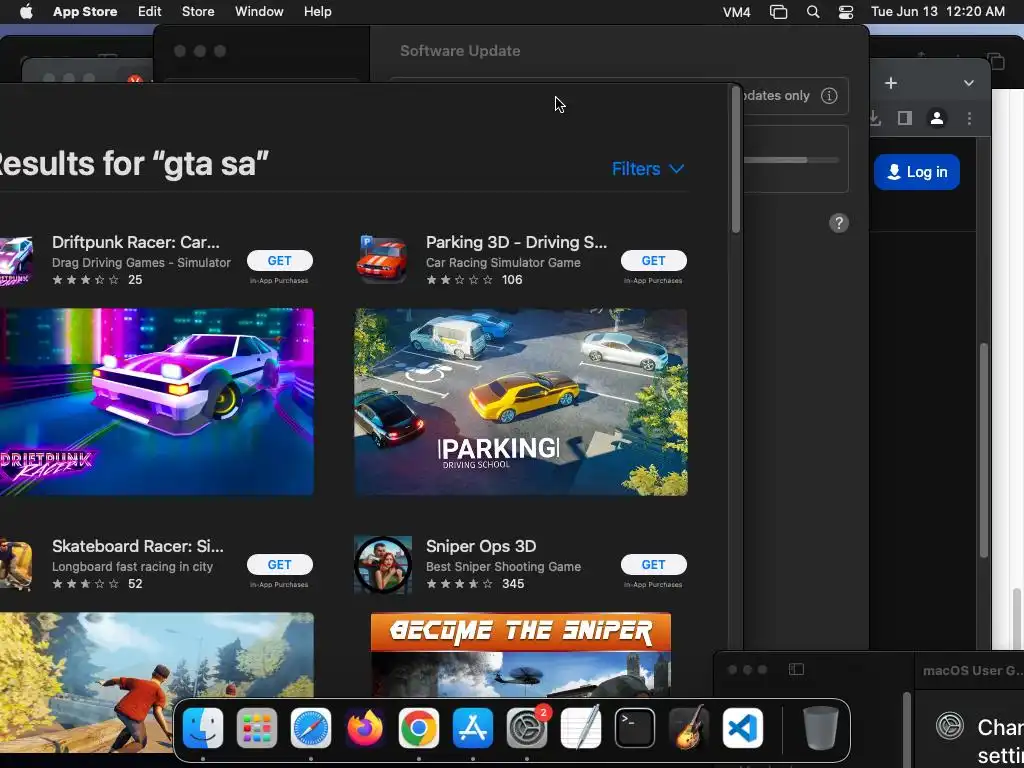
Task: Open the Driftpunk Racer screenshot preview
Action: (157, 402)
